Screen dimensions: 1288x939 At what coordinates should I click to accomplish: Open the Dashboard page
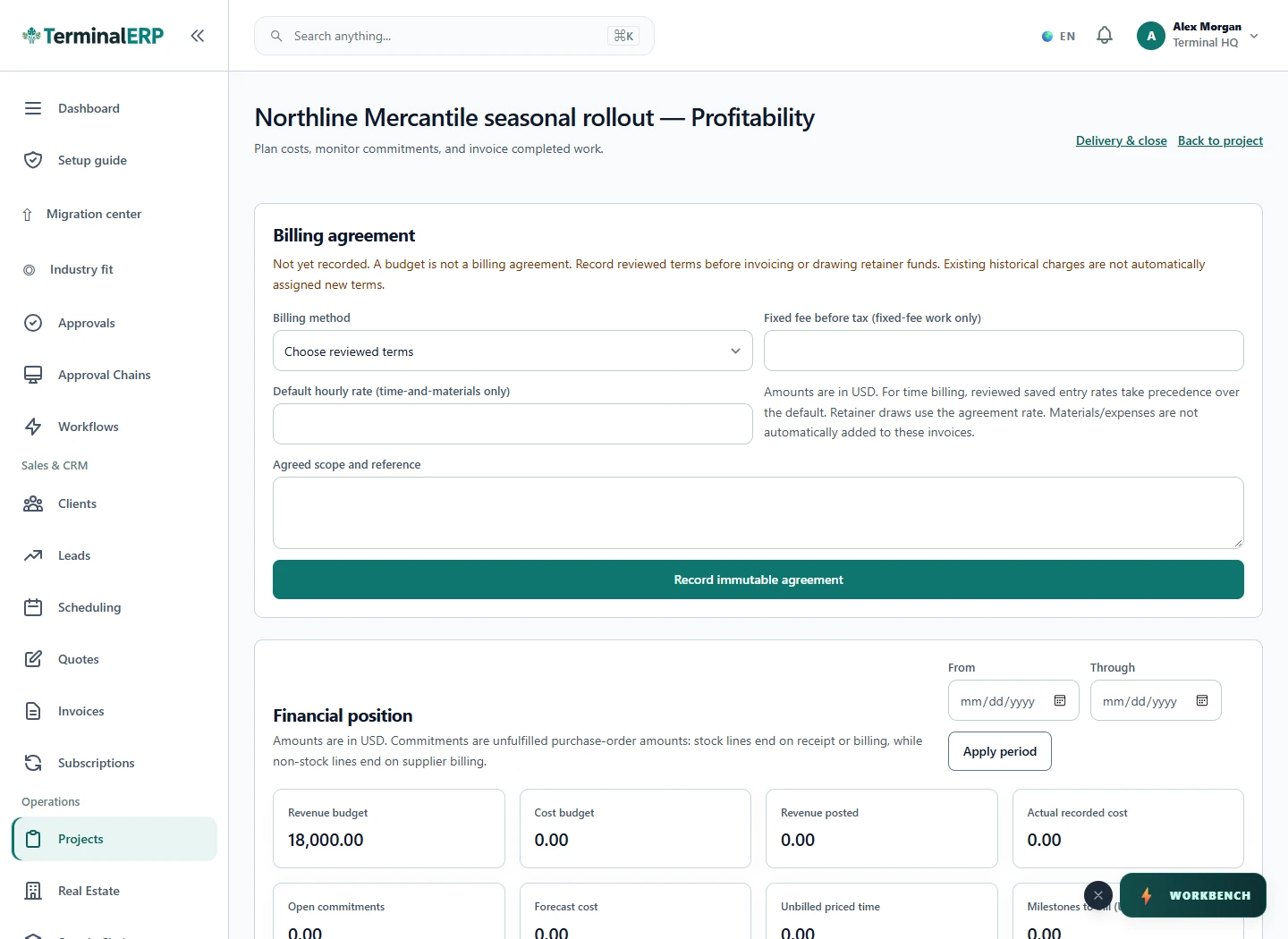point(114,108)
